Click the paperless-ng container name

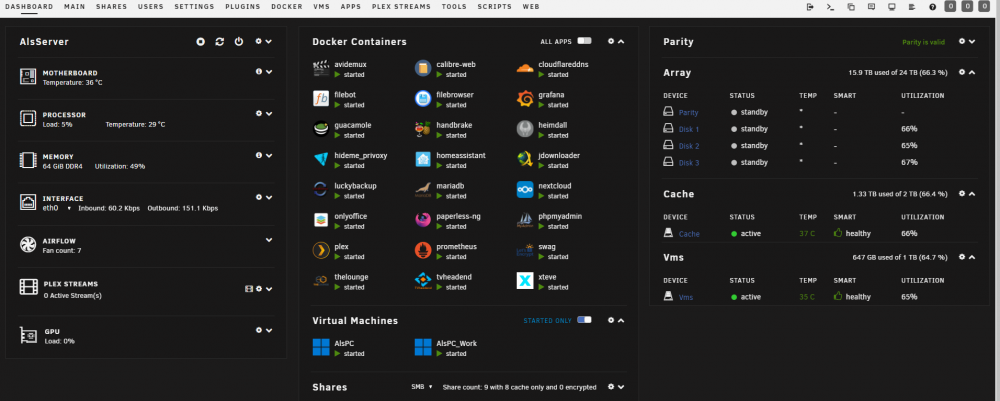click(x=458, y=216)
